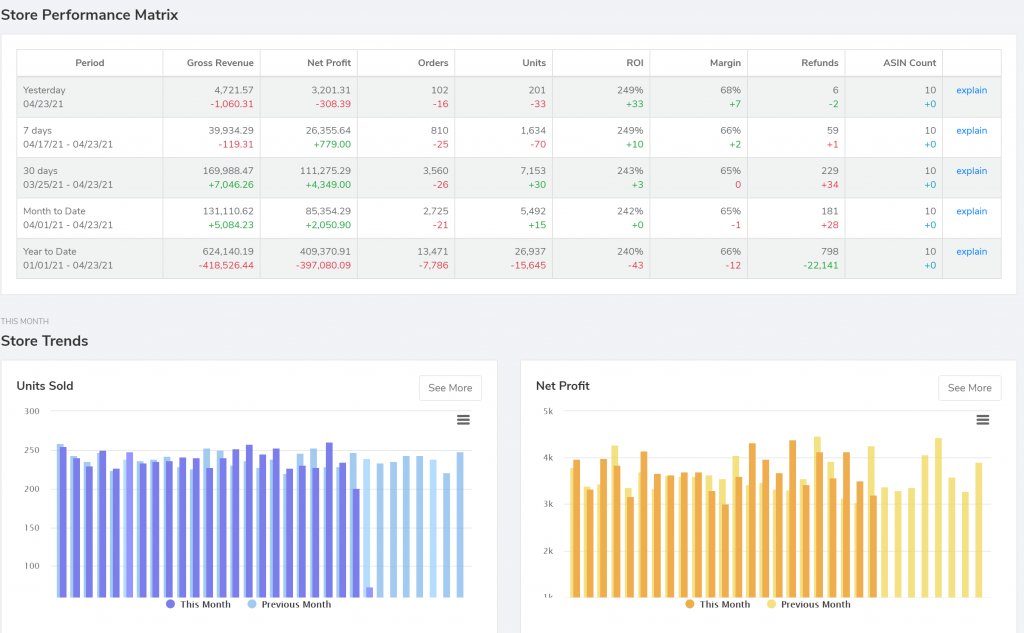Click gross revenue value 4,721.57
Viewport: 1024px width, 633px height.
[234, 90]
